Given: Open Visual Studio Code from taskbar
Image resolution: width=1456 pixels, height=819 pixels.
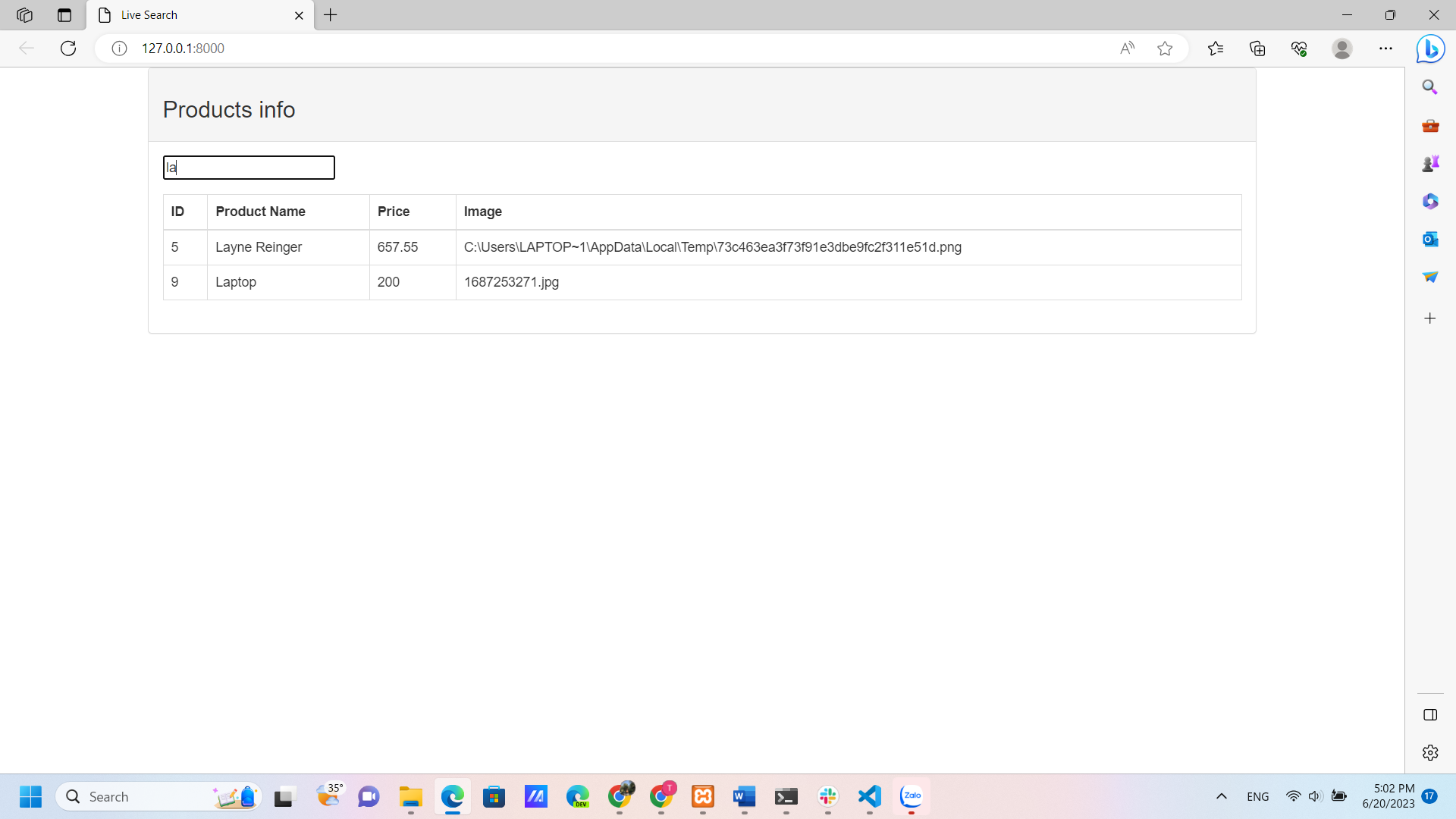Looking at the screenshot, I should (x=870, y=797).
